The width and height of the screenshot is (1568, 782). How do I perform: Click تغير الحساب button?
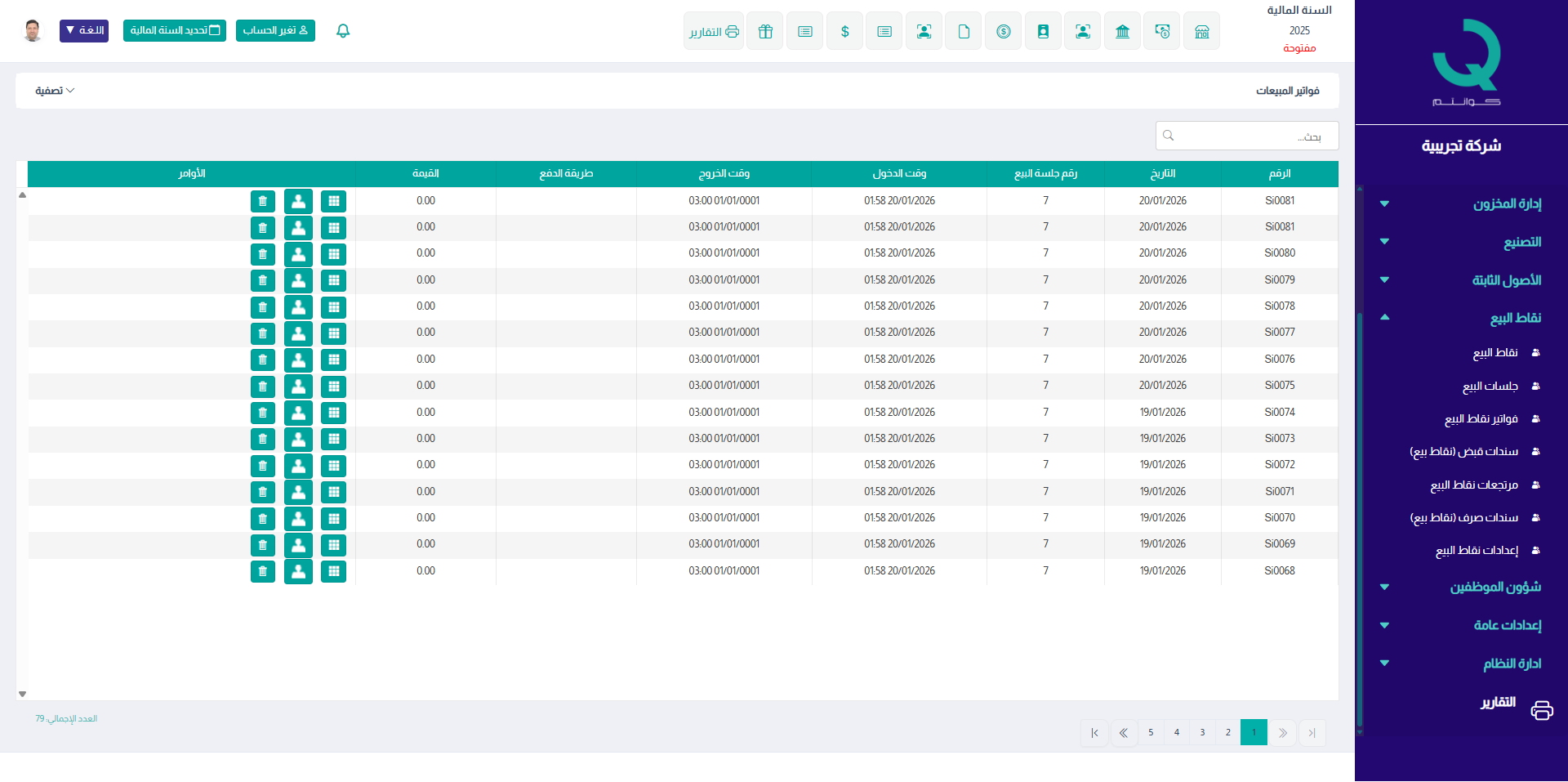(x=275, y=31)
